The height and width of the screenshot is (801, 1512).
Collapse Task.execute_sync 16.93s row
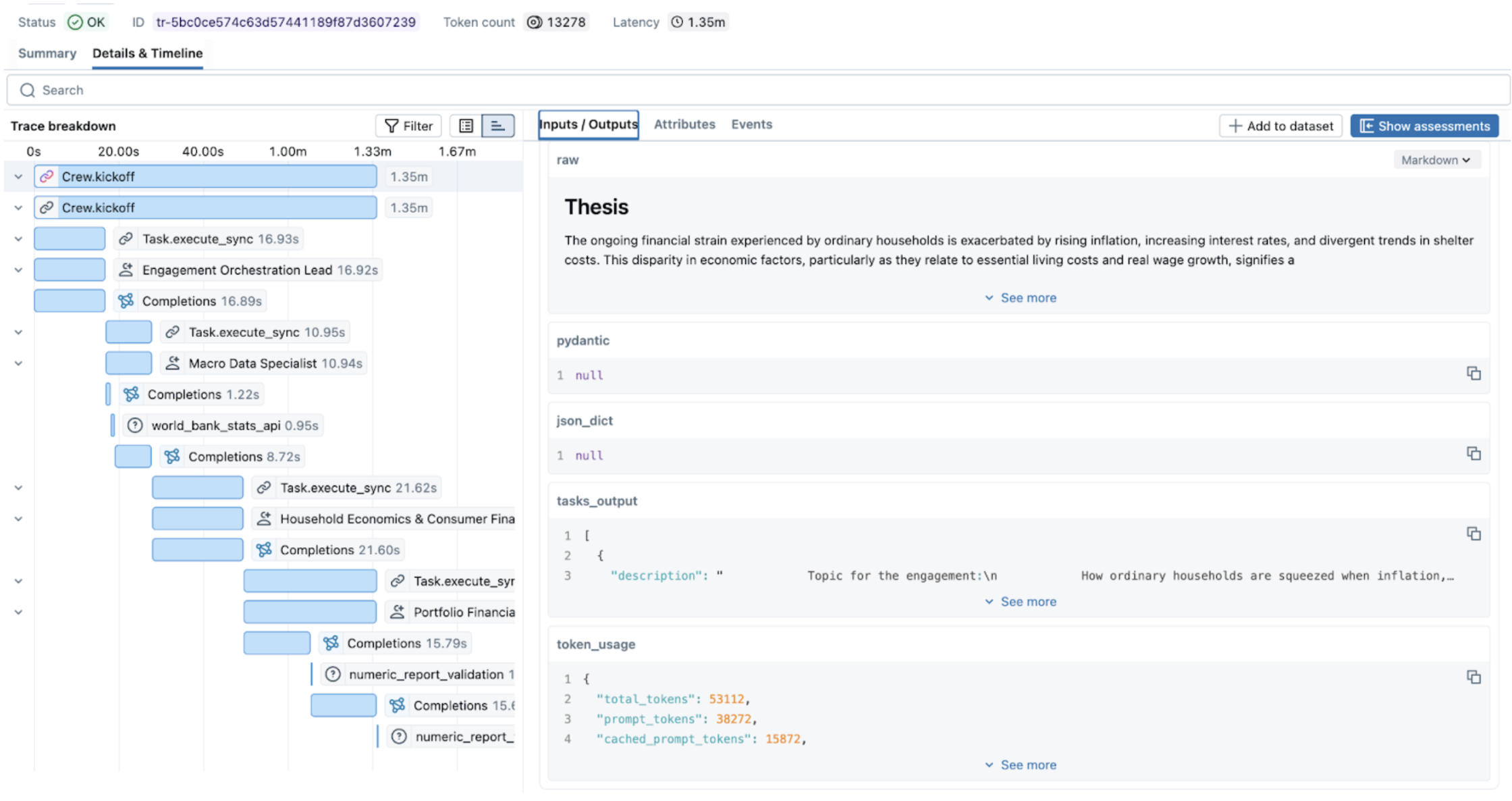click(19, 239)
